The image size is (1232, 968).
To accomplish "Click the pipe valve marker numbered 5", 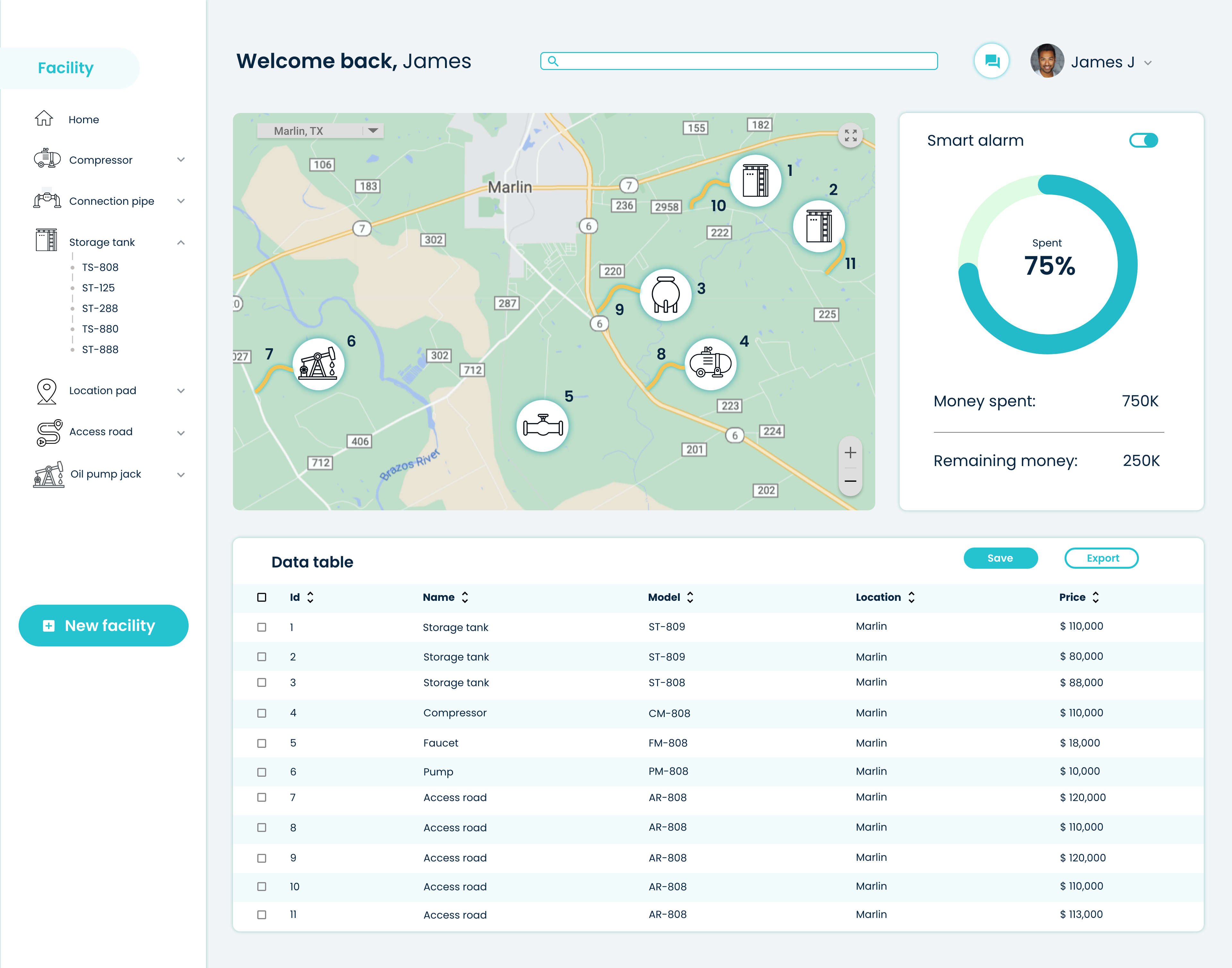I will pyautogui.click(x=542, y=426).
